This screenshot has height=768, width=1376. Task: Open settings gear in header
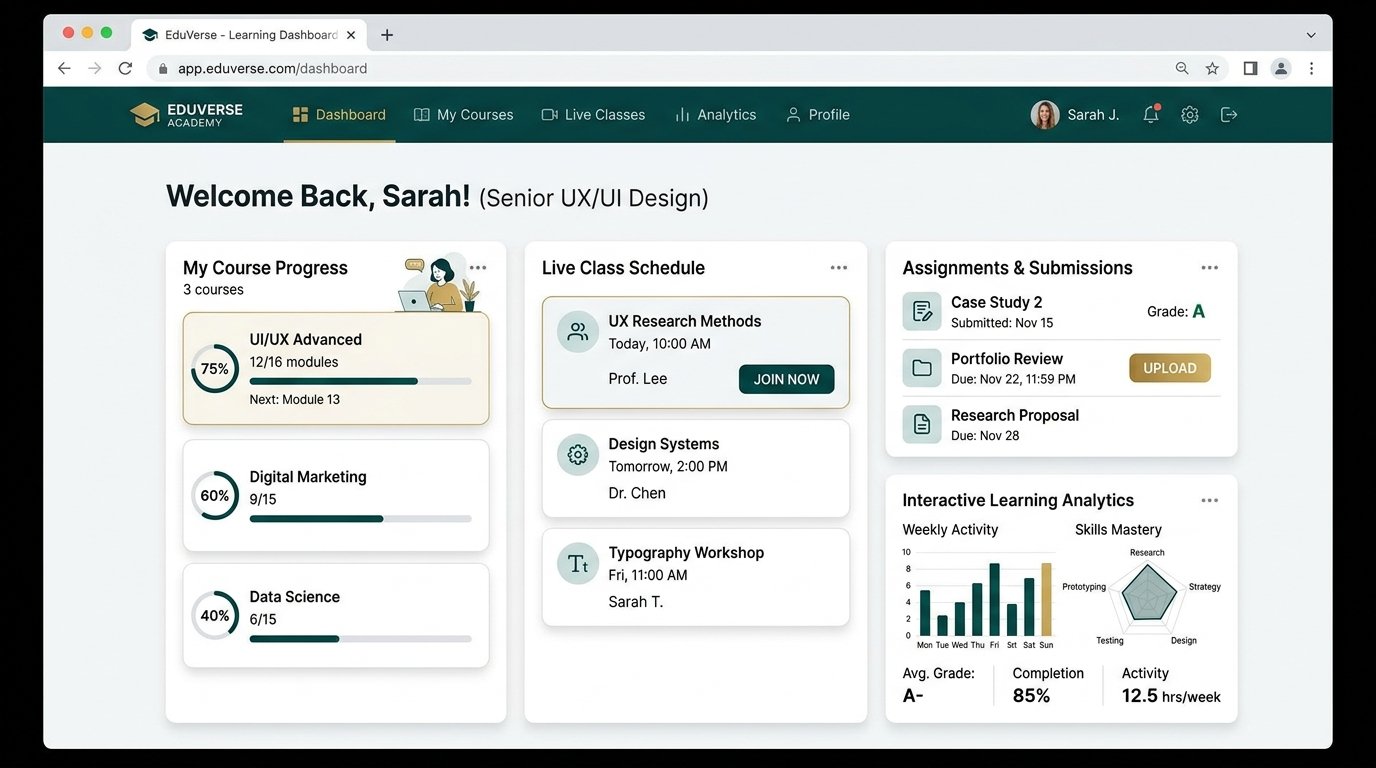pos(1189,115)
